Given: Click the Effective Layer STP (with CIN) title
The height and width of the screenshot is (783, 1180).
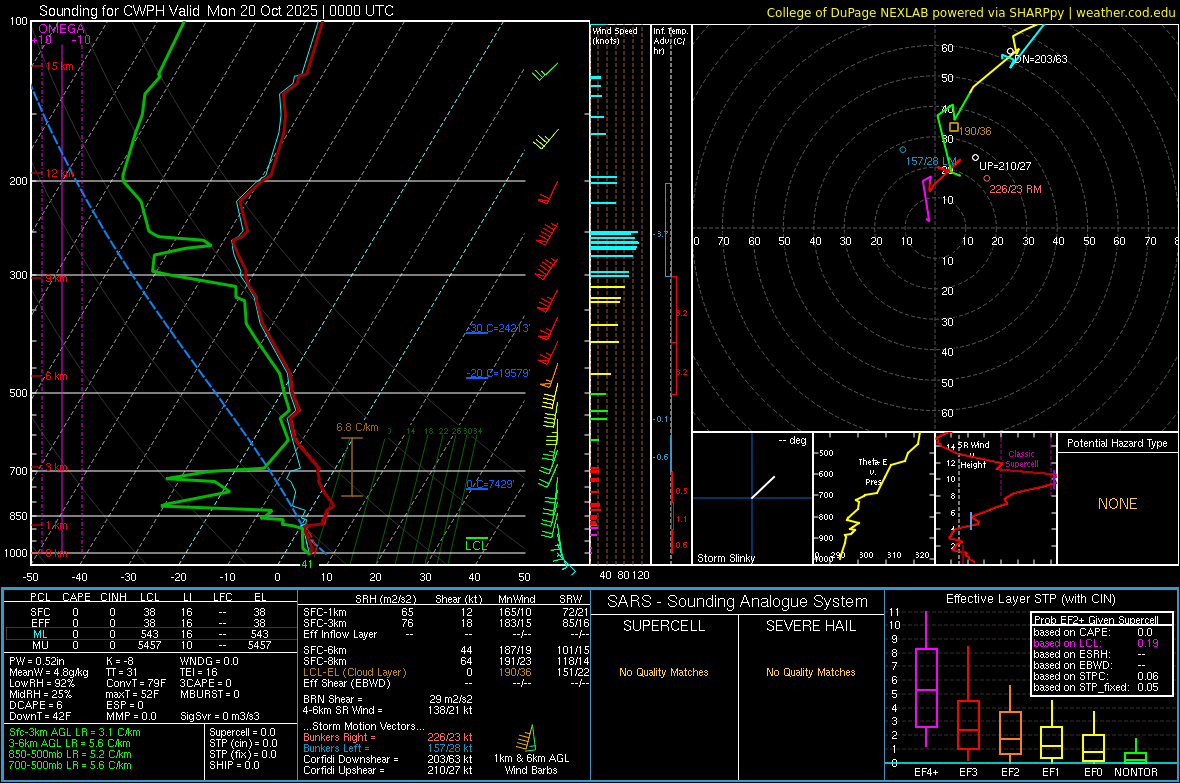Looking at the screenshot, I should click(1030, 599).
